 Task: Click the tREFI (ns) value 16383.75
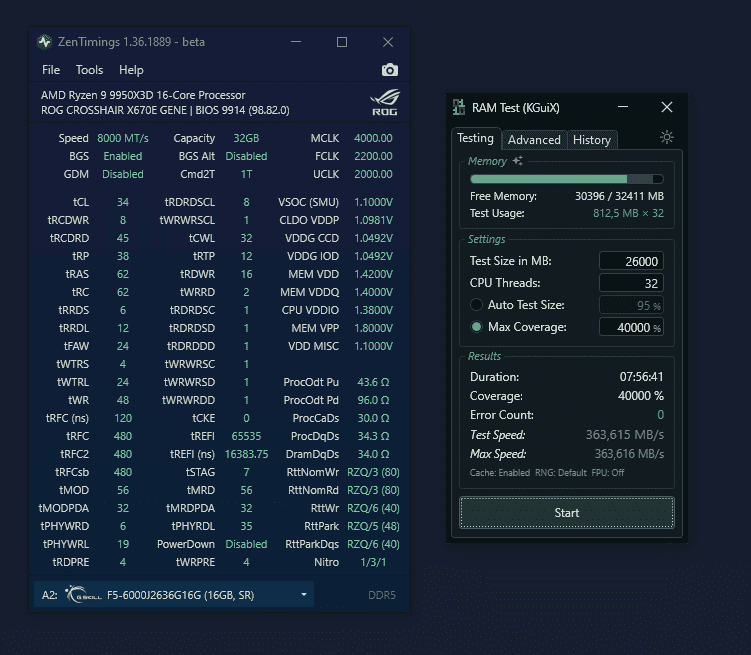pyautogui.click(x=246, y=454)
